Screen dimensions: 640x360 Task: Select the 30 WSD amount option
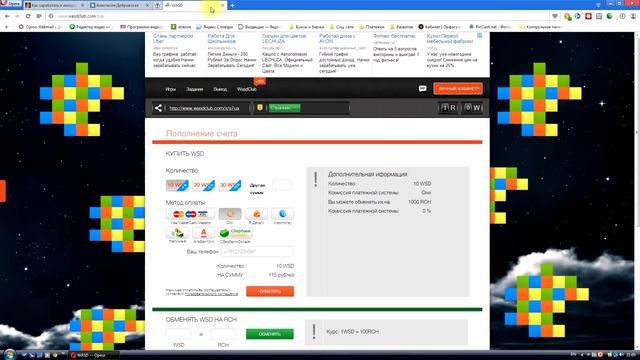[x=230, y=185]
